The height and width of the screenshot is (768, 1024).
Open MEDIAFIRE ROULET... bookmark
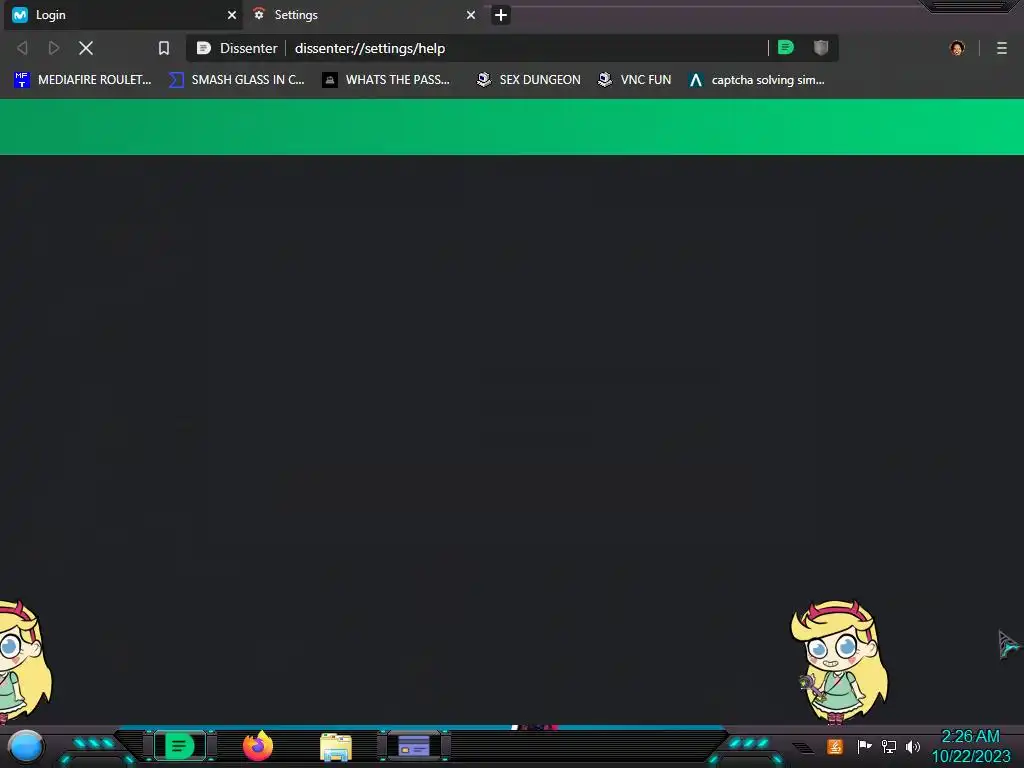point(83,80)
